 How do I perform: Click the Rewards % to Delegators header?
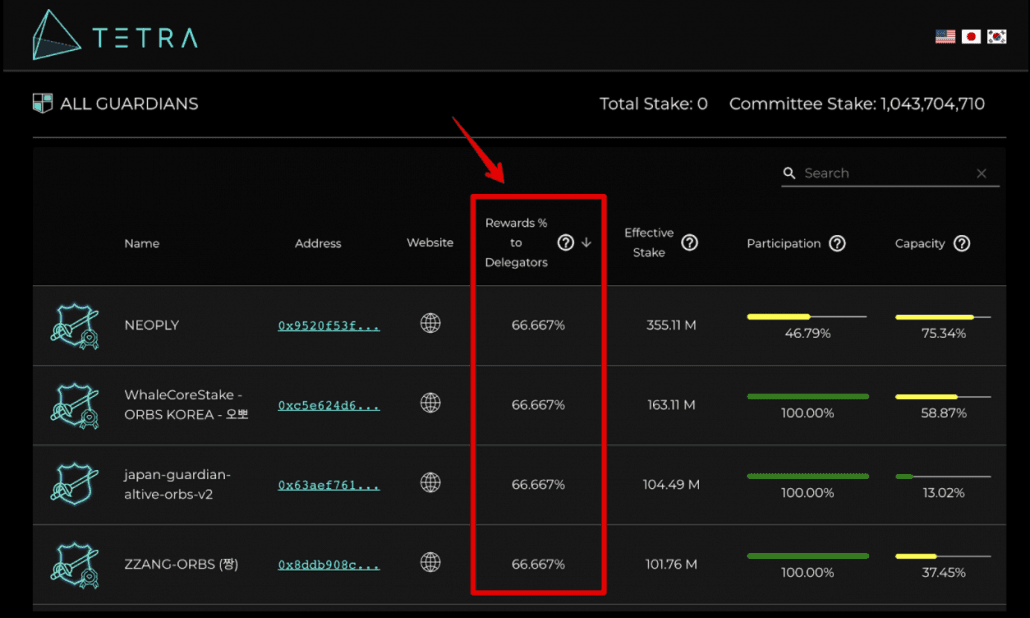click(x=516, y=242)
